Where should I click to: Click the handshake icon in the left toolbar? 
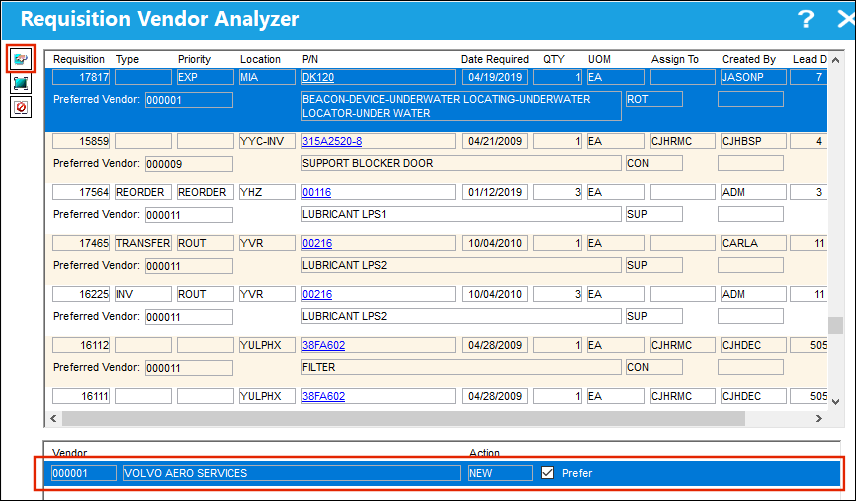(x=21, y=58)
